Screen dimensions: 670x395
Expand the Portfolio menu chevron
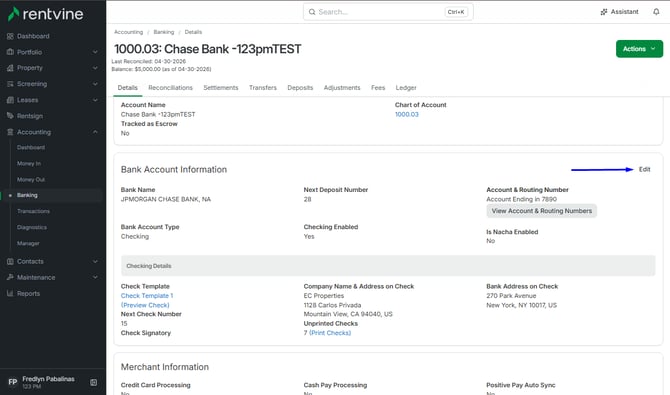point(95,52)
